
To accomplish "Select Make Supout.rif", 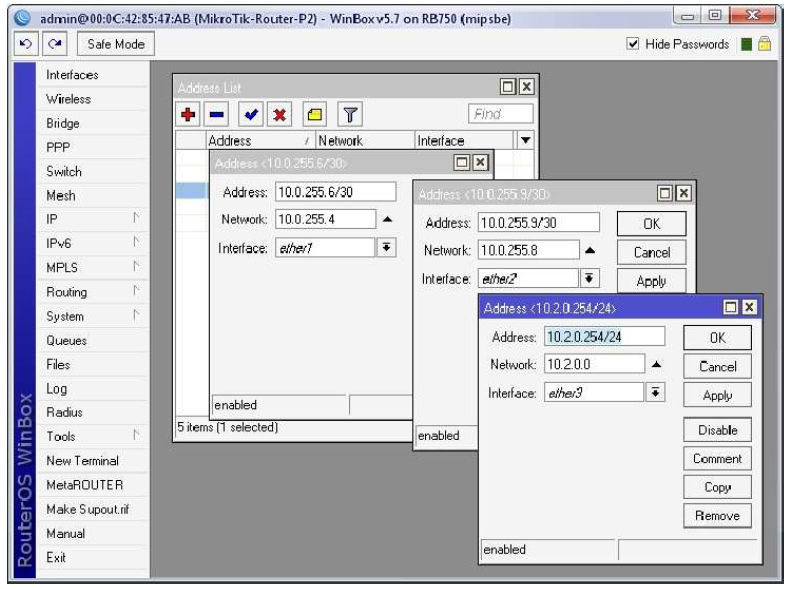I will [92, 509].
